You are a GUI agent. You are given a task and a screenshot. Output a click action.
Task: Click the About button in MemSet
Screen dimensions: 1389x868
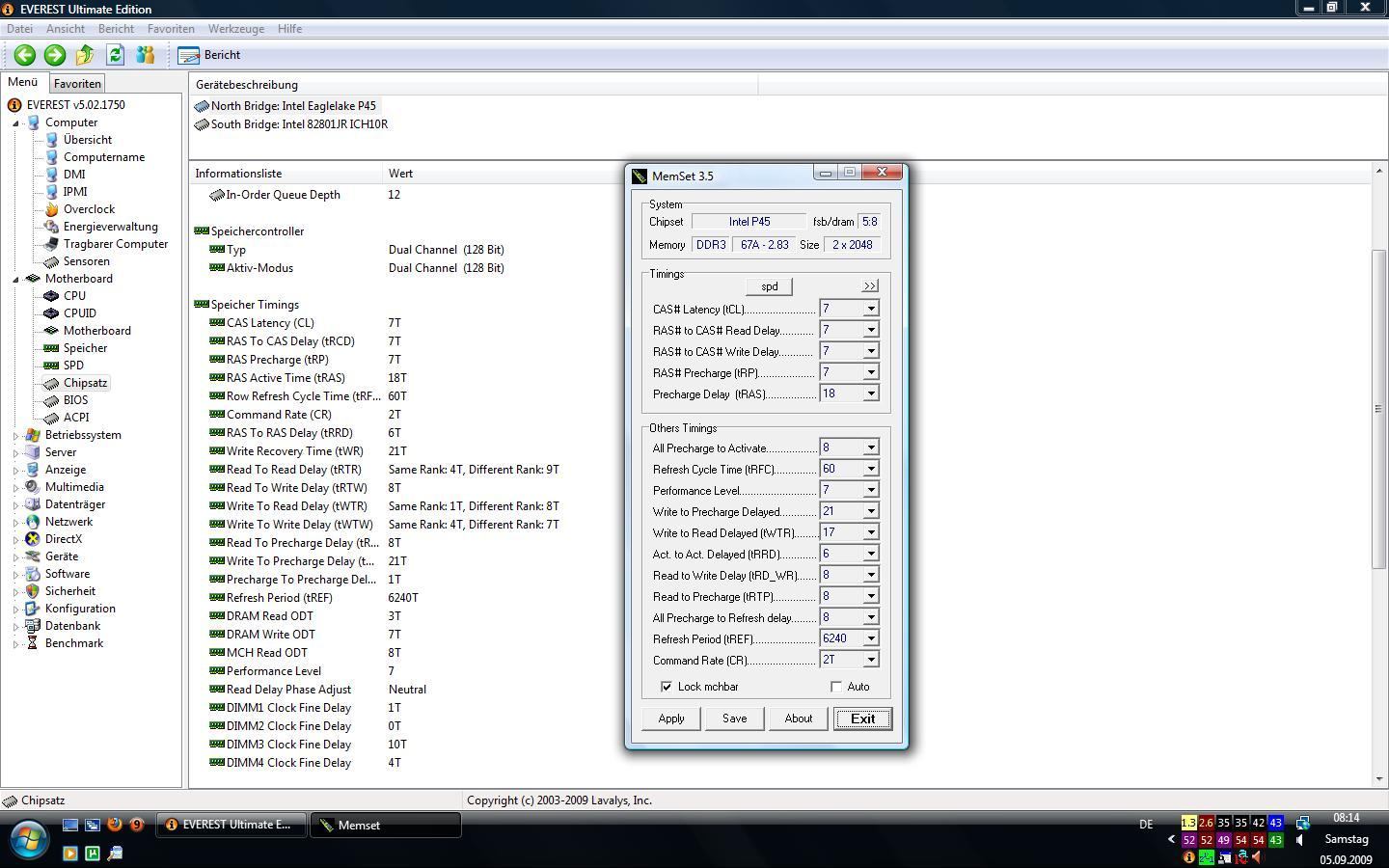click(x=799, y=719)
